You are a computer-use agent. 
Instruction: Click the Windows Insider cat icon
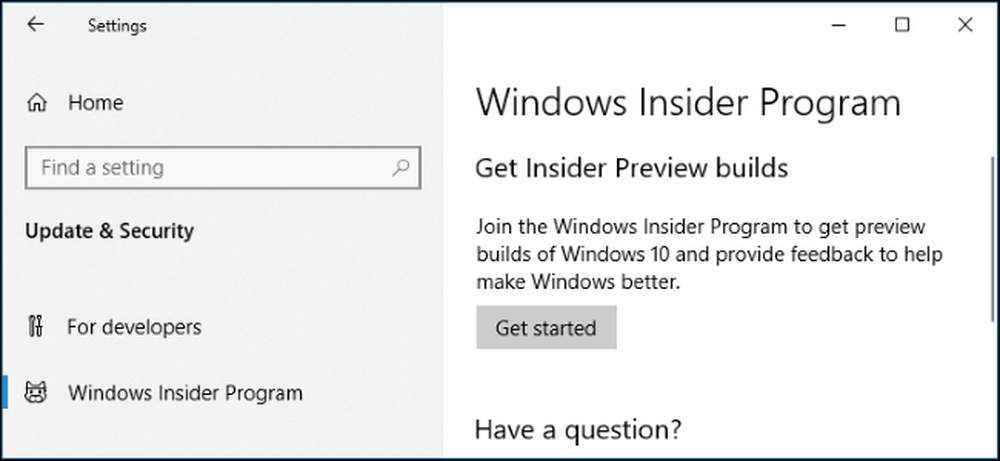36,393
